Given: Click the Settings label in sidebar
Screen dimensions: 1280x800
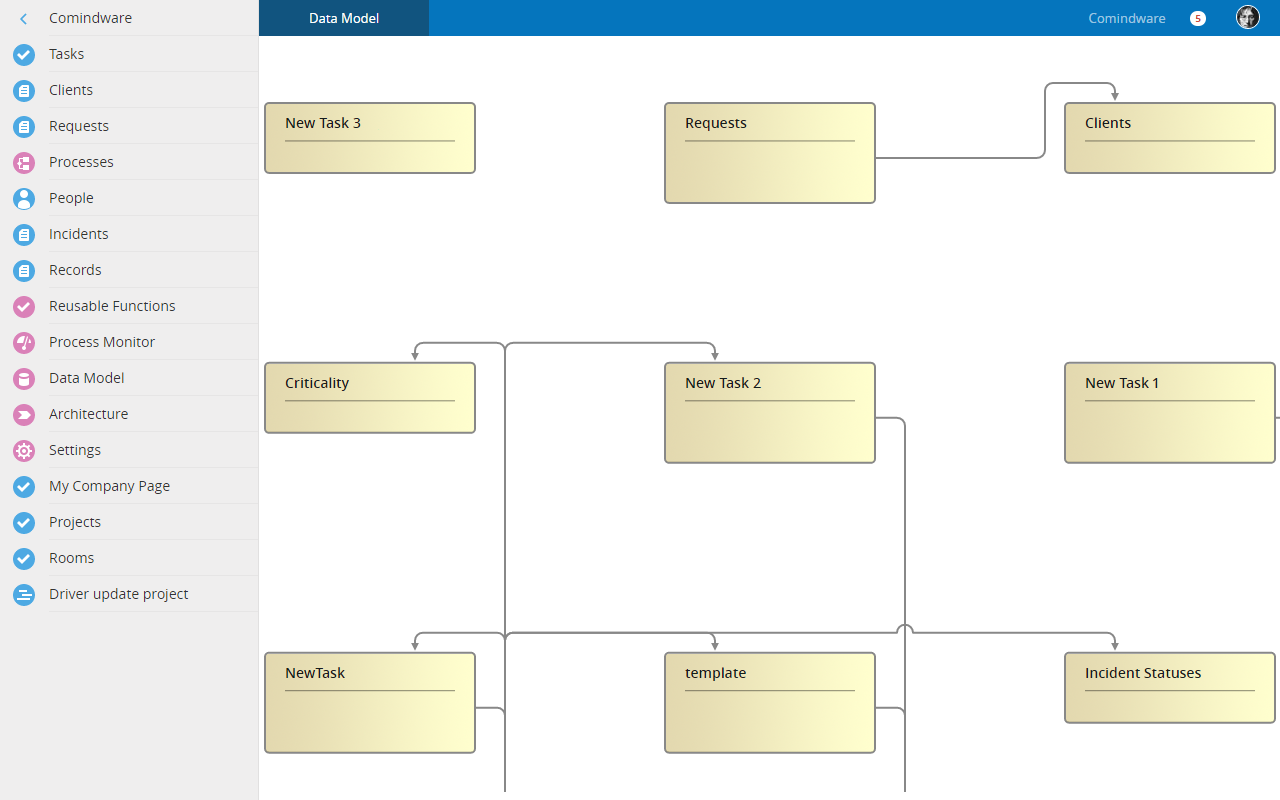Looking at the screenshot, I should pyautogui.click(x=75, y=450).
